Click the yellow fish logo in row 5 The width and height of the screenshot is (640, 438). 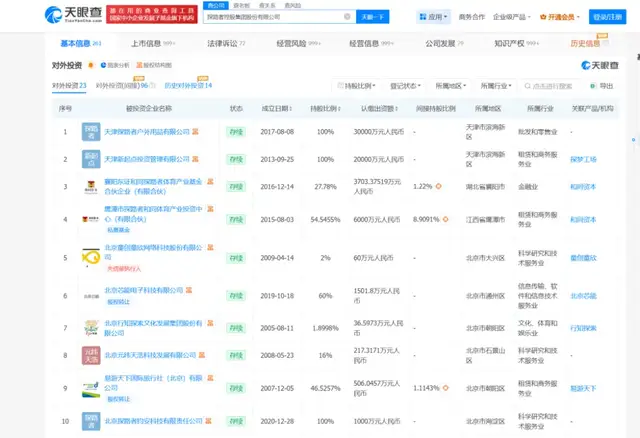point(91,258)
